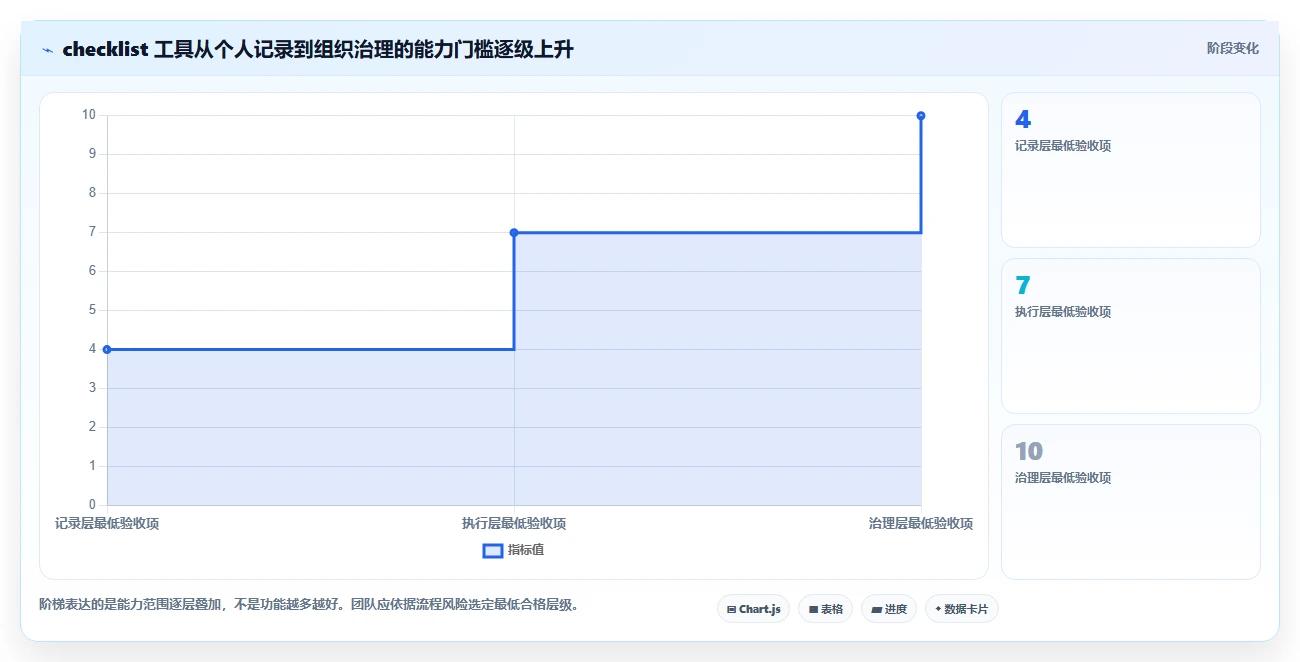Click the 阶段变化 label in header

coord(1232,48)
